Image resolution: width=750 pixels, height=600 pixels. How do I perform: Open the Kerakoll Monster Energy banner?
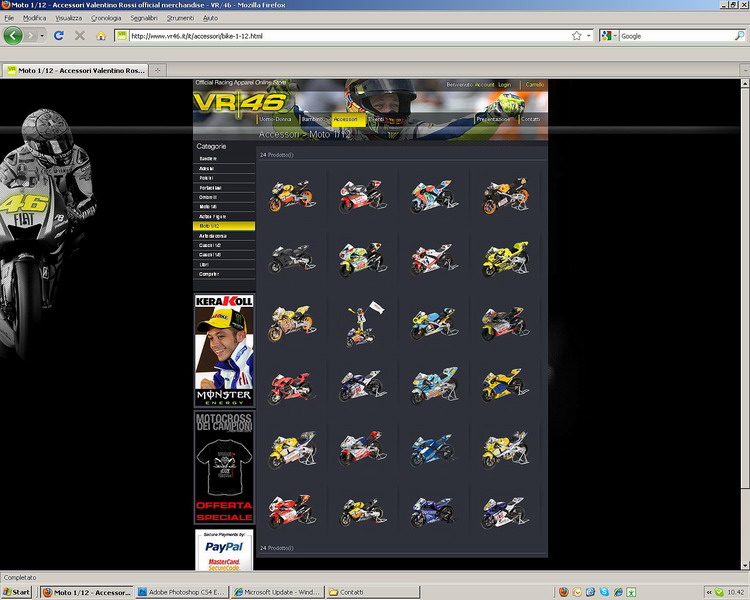224,350
